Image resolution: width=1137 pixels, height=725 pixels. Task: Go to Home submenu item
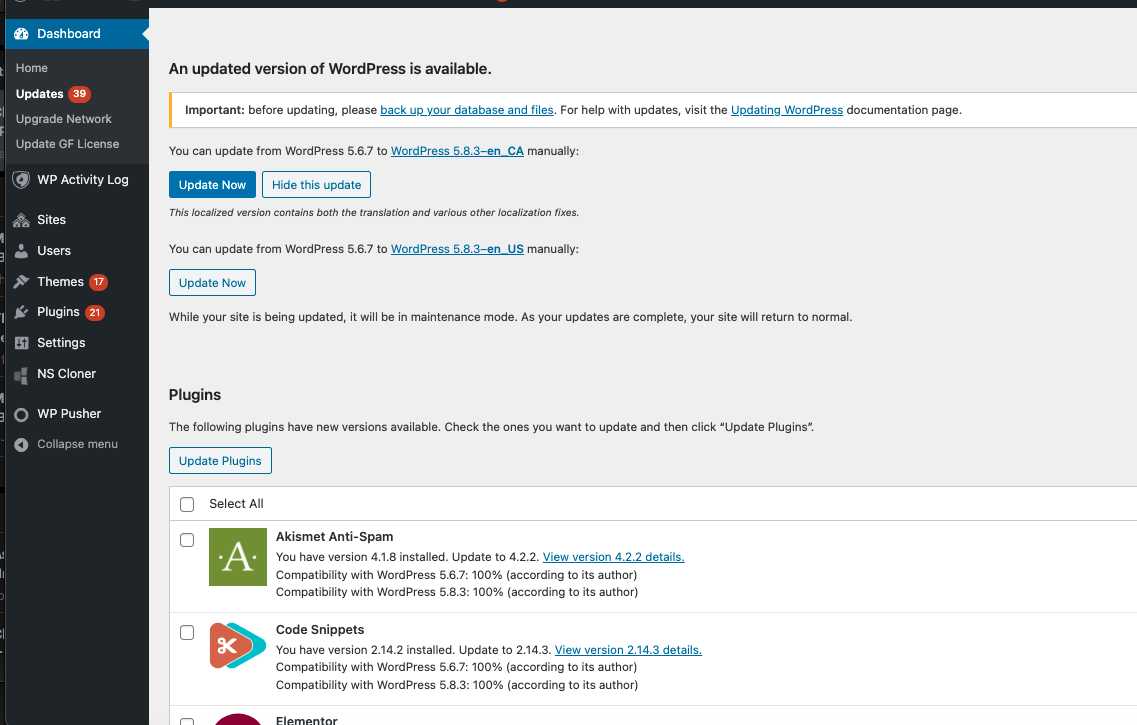pyautogui.click(x=32, y=67)
